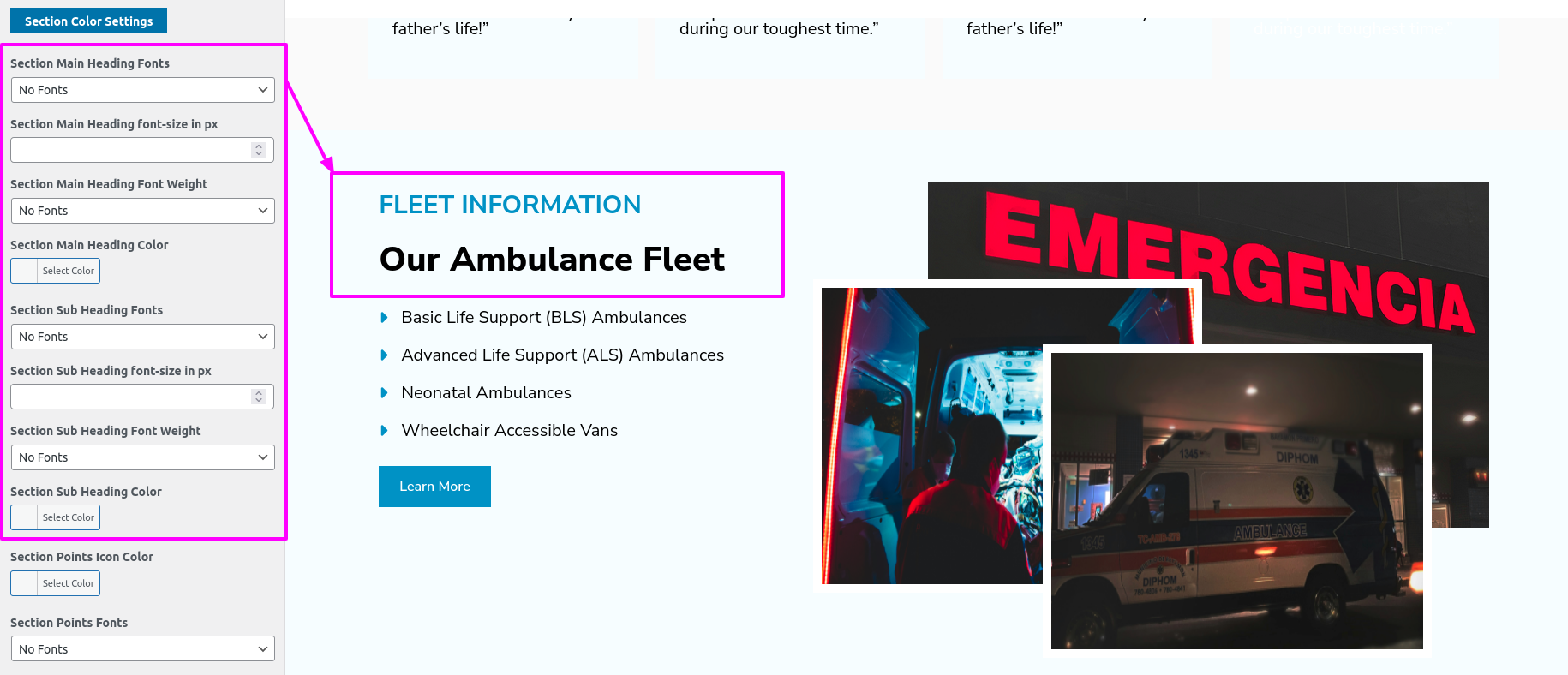
Task: Select Color for Section Points Icon
Action: pos(69,583)
